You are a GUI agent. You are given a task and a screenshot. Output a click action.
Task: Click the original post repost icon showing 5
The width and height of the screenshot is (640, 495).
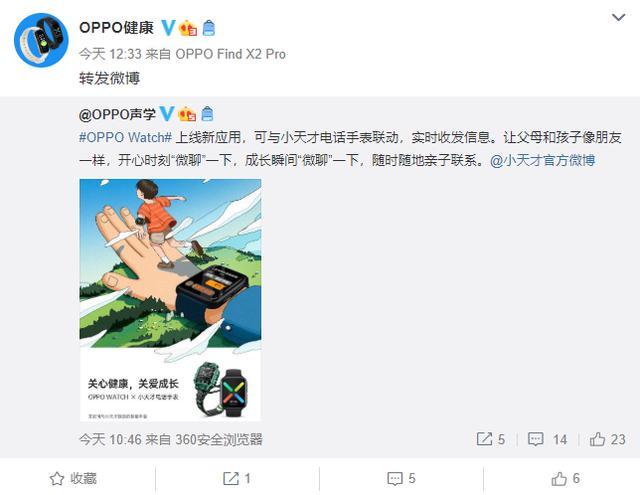pyautogui.click(x=491, y=439)
